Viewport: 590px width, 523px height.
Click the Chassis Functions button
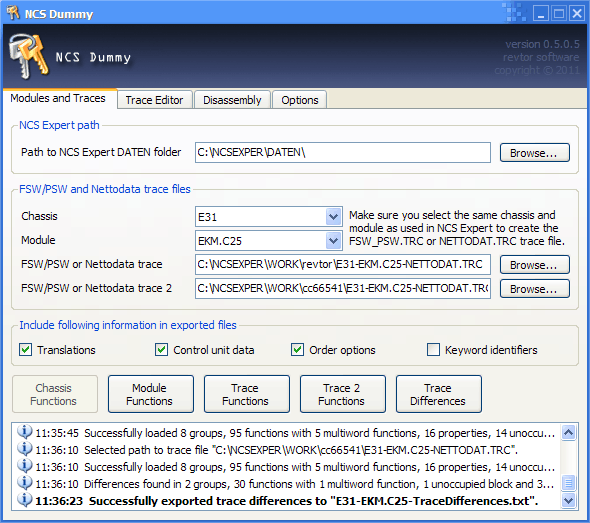click(x=55, y=394)
